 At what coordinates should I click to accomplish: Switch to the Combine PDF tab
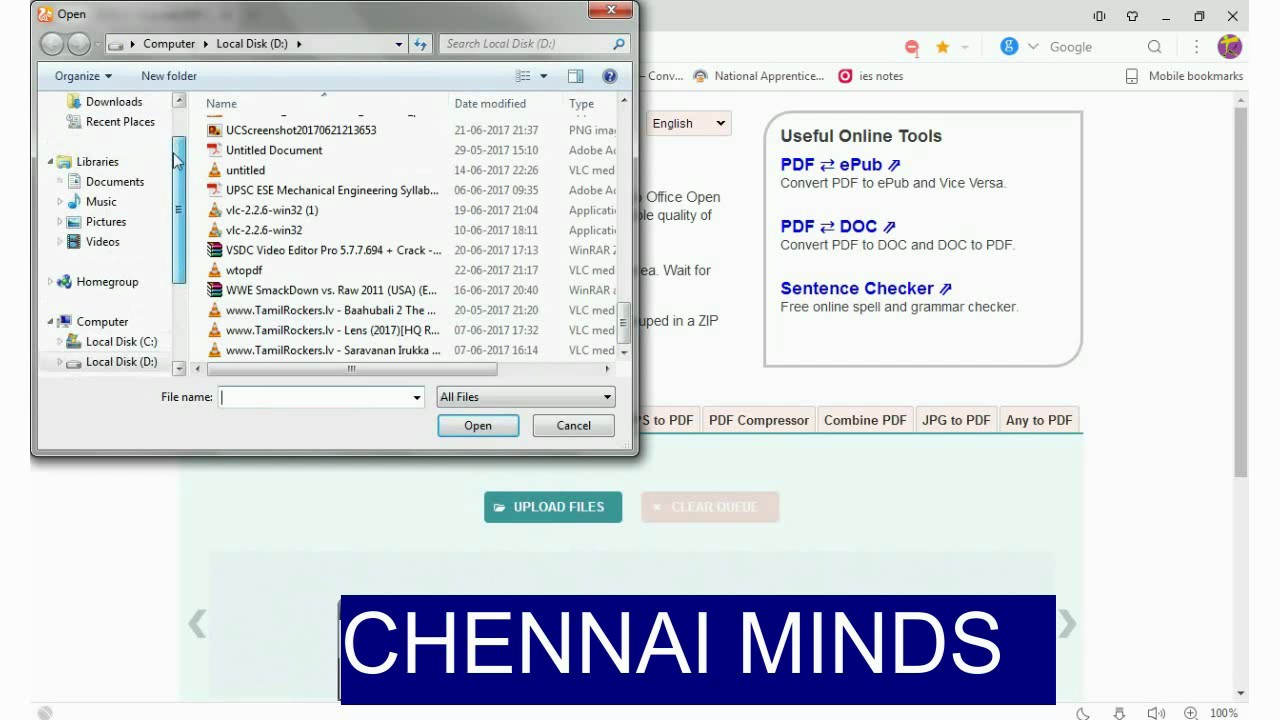[x=865, y=420]
